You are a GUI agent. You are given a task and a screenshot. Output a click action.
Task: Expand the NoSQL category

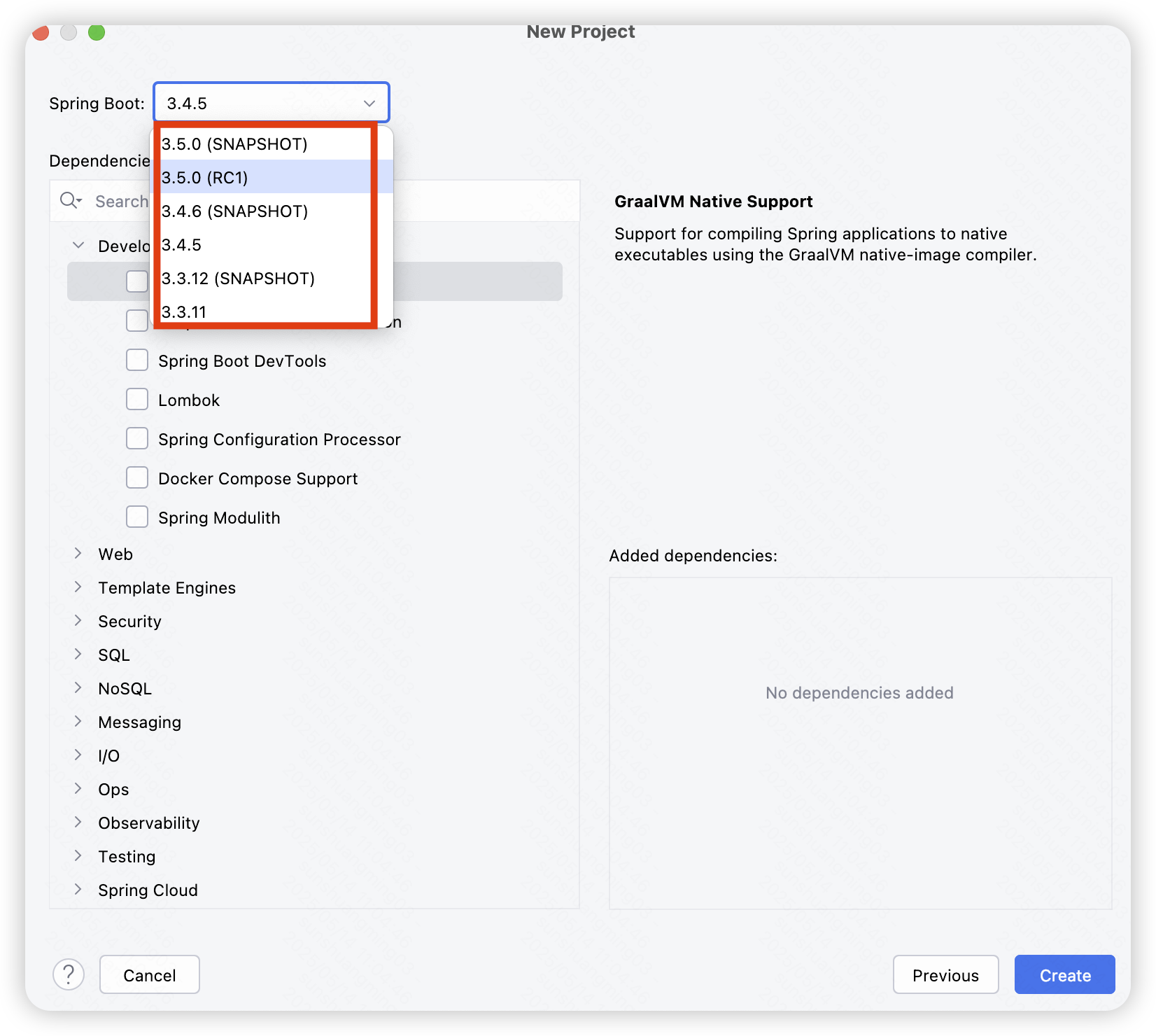(78, 688)
